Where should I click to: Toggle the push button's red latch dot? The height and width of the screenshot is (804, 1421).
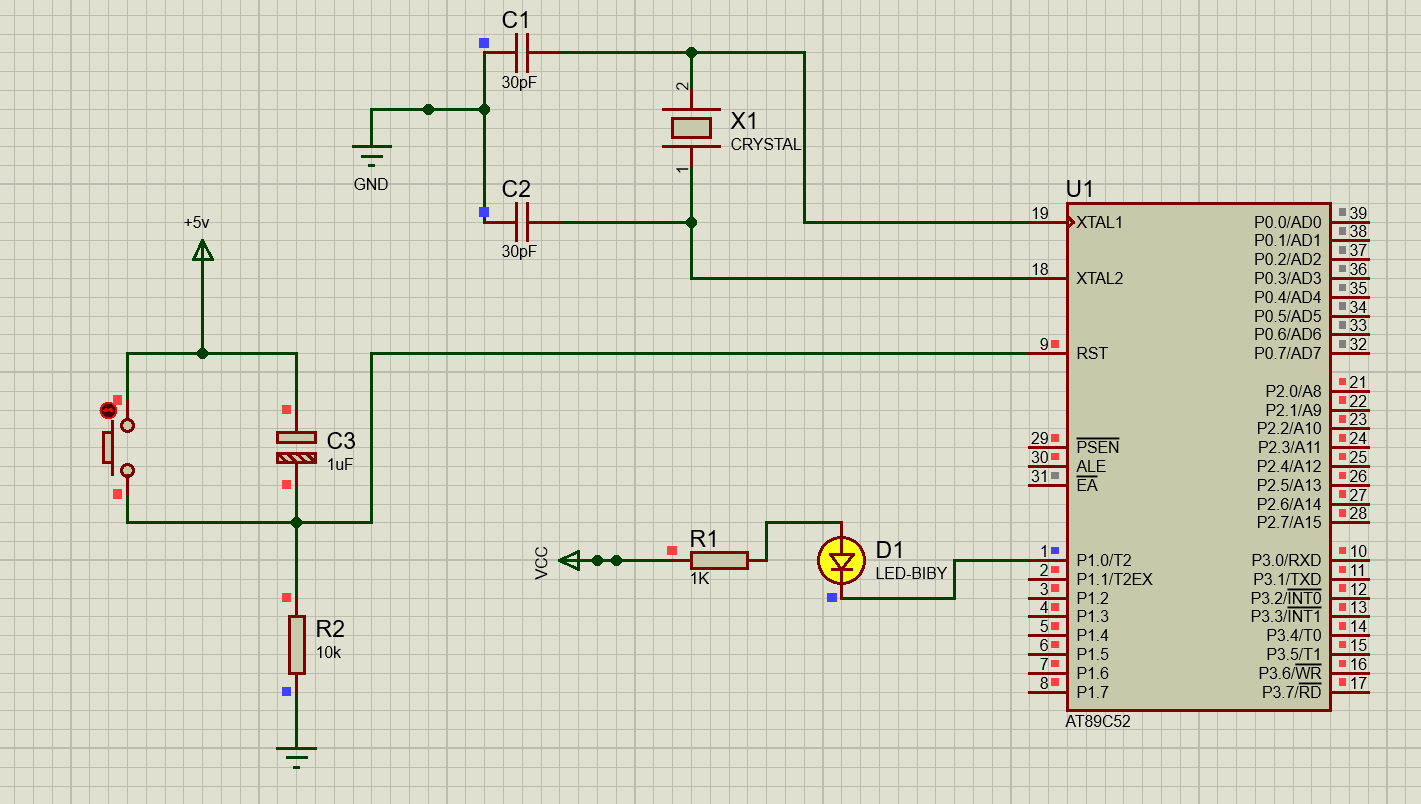(x=108, y=410)
